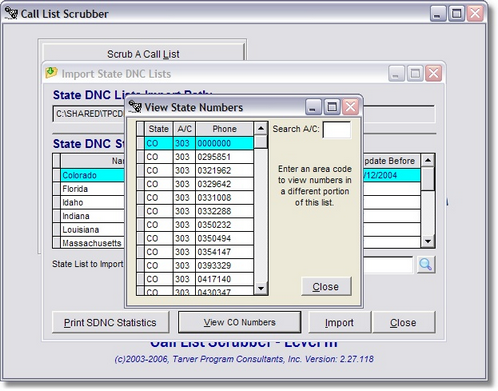498x391 pixels.
Task: Click the import path field showing C:\SHARED\TPCD
Action: 88,114
